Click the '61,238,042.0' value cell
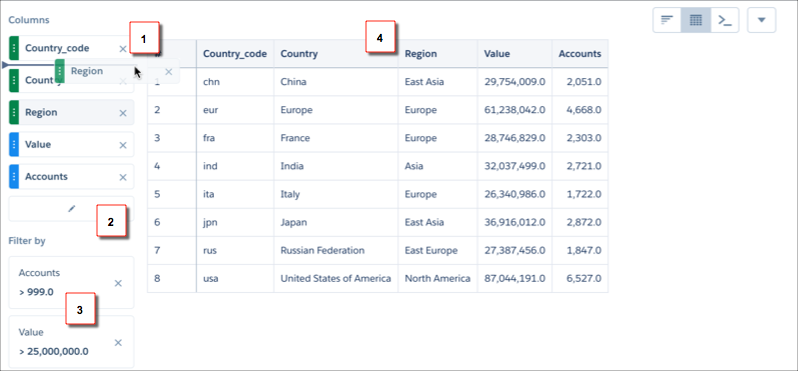This screenshot has width=798, height=371. (x=515, y=110)
